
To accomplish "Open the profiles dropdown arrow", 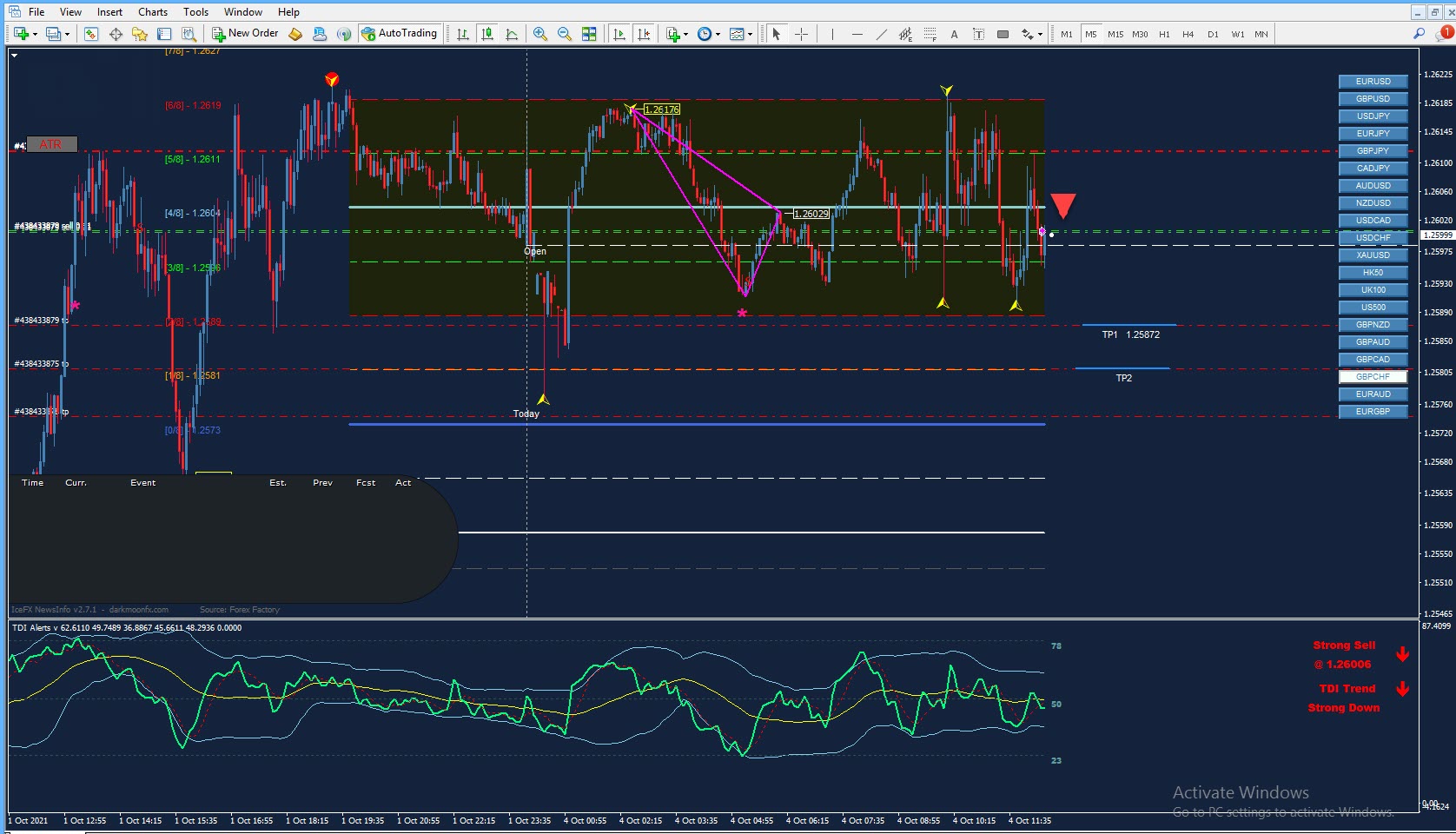I will pyautogui.click(x=67, y=35).
